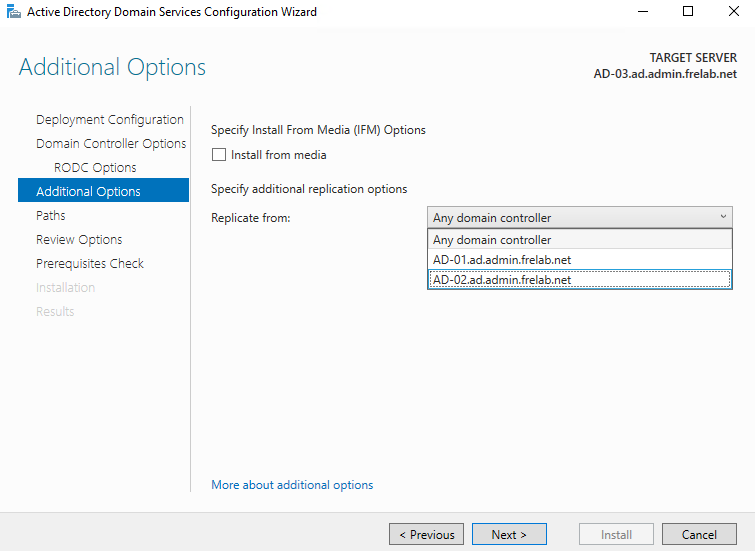Select Any domain controller from the list
Viewport: 755px width, 551px height.
click(x=579, y=240)
